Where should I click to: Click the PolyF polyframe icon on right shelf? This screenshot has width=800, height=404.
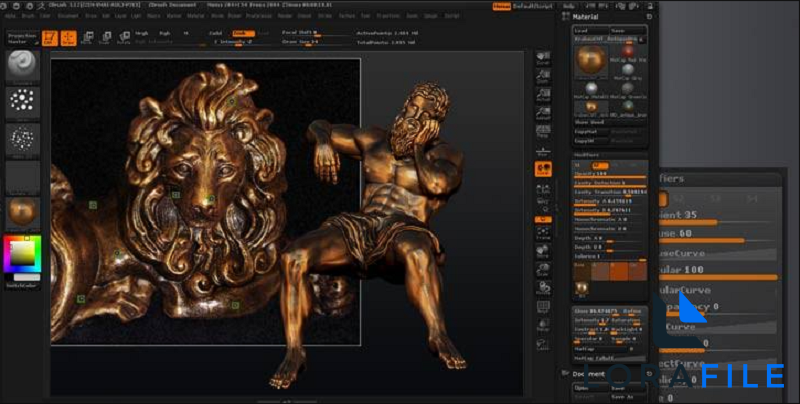tap(543, 307)
